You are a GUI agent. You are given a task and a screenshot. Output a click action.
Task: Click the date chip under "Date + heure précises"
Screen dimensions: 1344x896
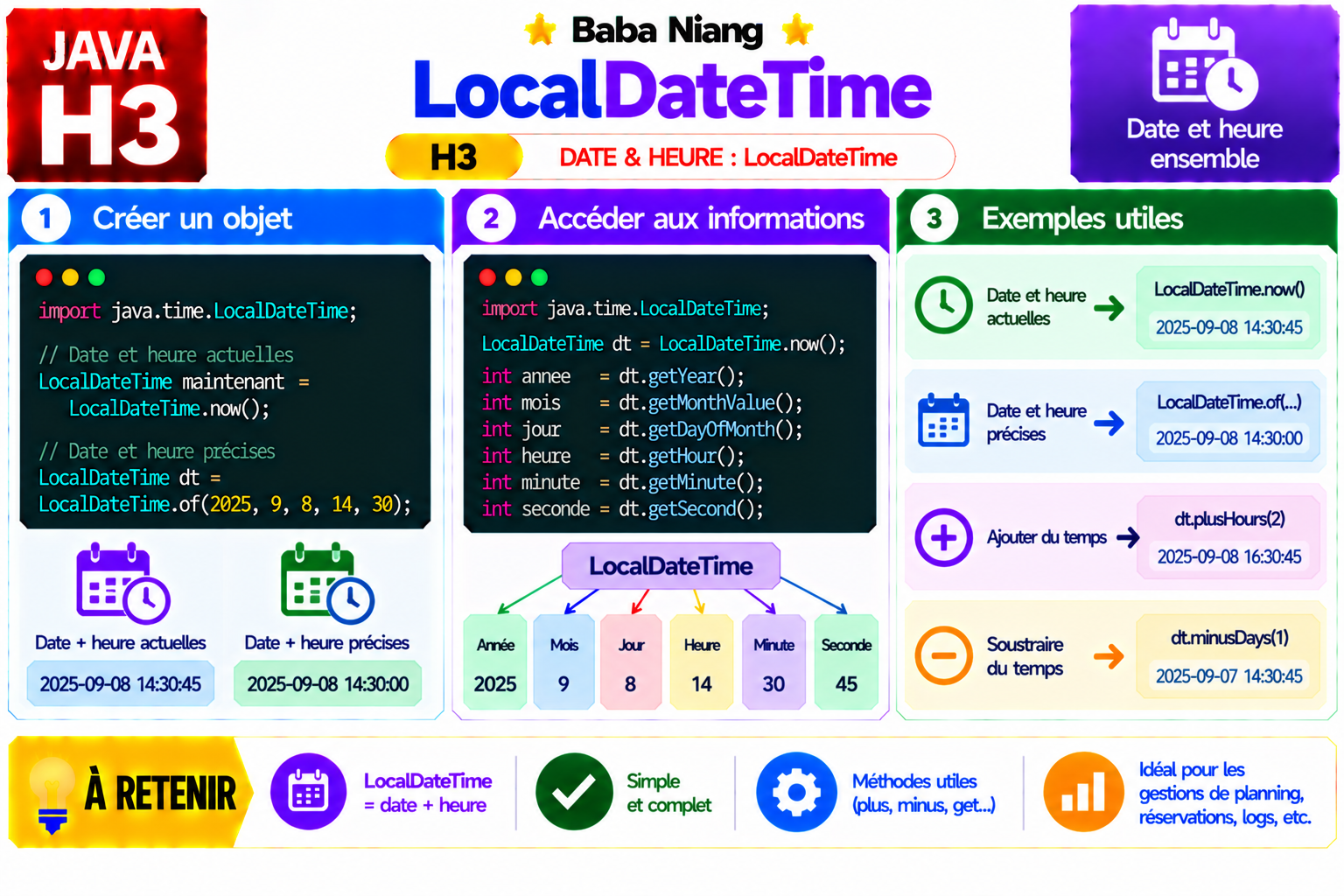click(x=328, y=684)
